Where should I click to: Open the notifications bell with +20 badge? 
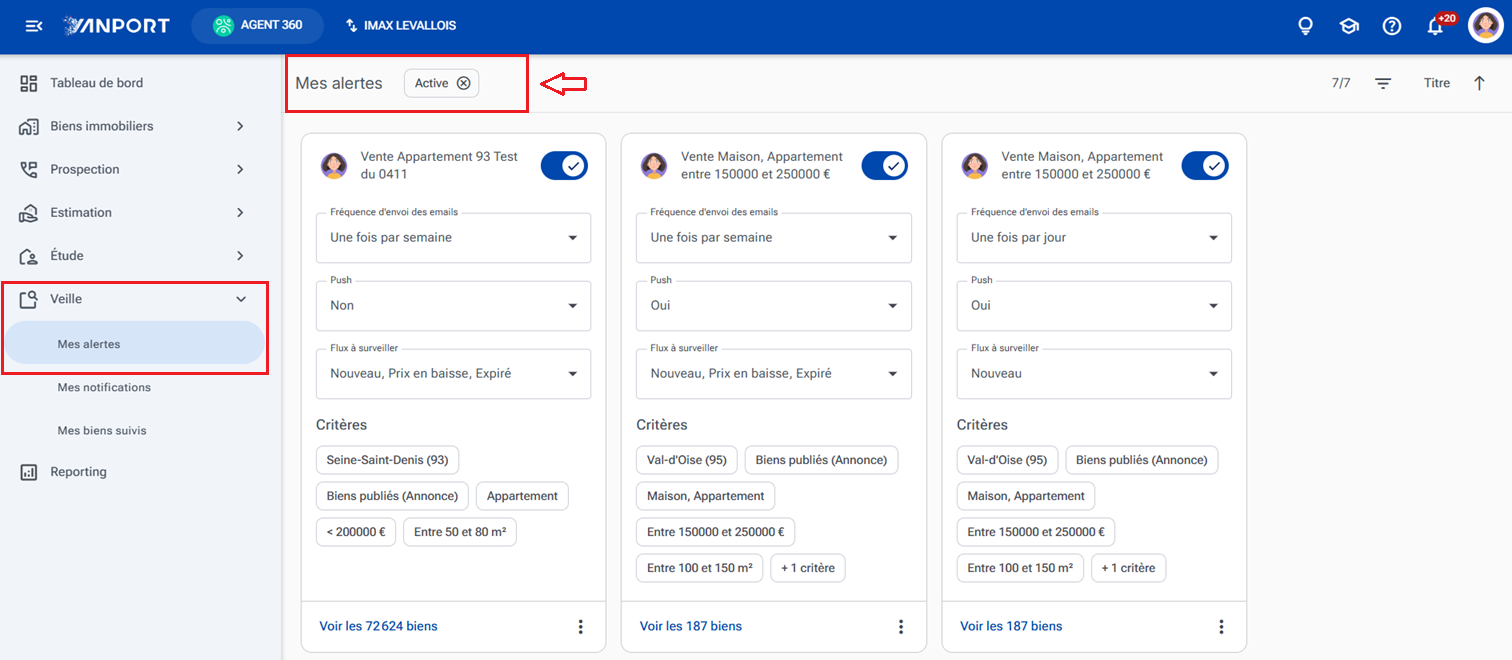pos(1436,26)
